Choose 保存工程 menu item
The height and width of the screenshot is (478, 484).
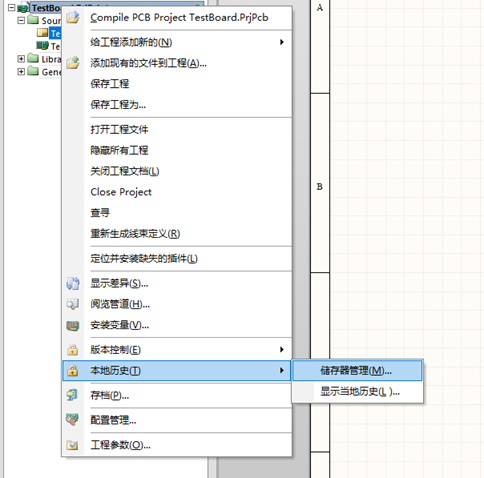pyautogui.click(x=177, y=83)
